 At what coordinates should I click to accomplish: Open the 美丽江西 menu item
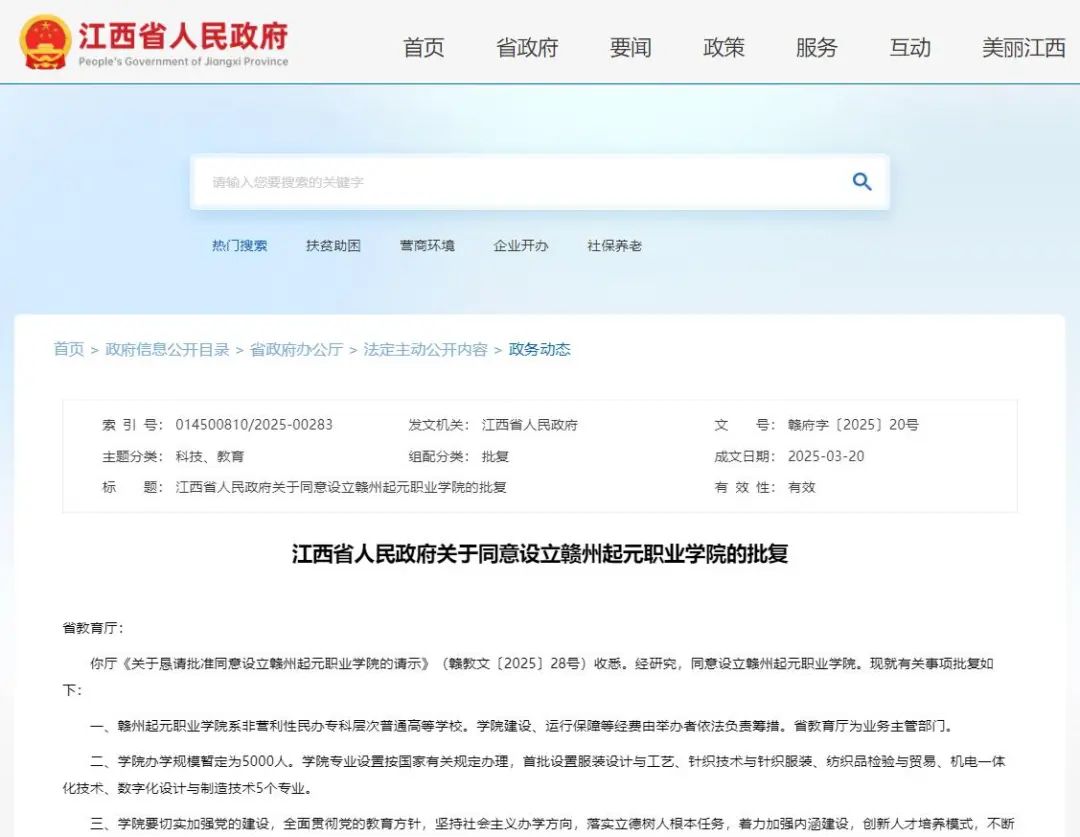coord(1023,48)
